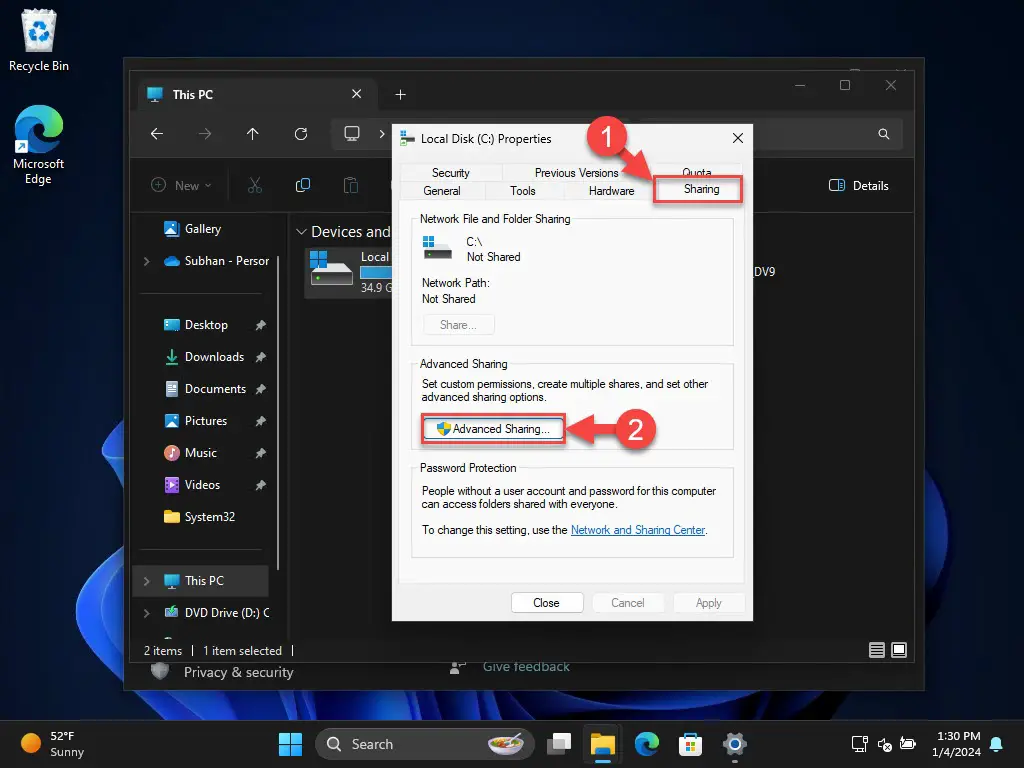Switch to details view using status bar icon
The width and height of the screenshot is (1024, 768).
pyautogui.click(x=875, y=650)
